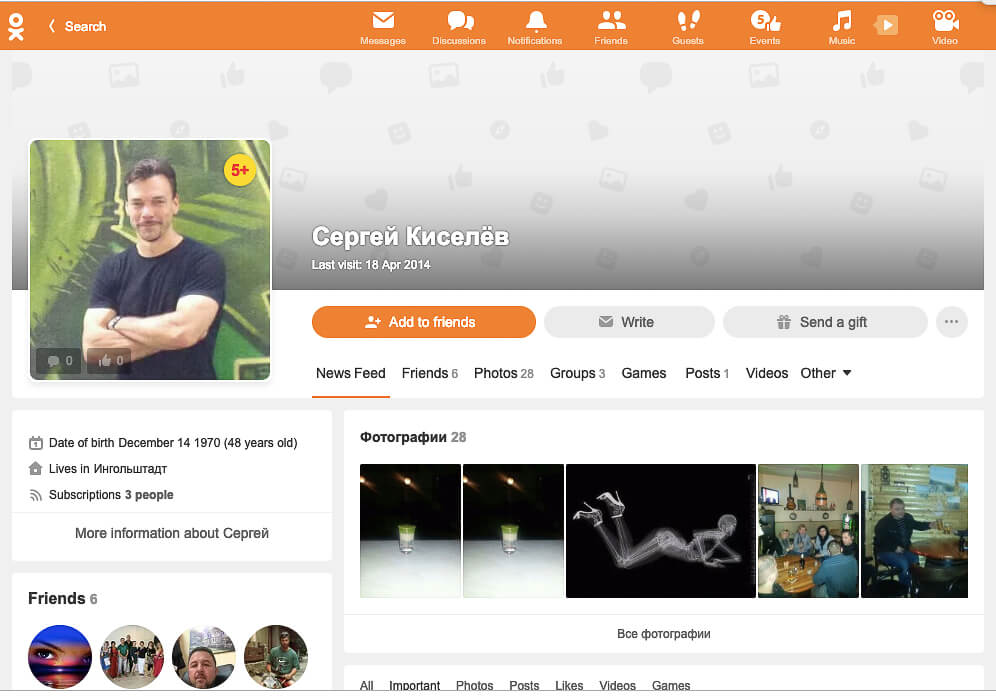The width and height of the screenshot is (996, 696).
Task: Click the Все фотографии link
Action: [663, 634]
